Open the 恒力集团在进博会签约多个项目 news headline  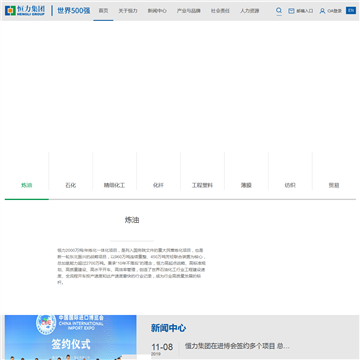(237, 346)
